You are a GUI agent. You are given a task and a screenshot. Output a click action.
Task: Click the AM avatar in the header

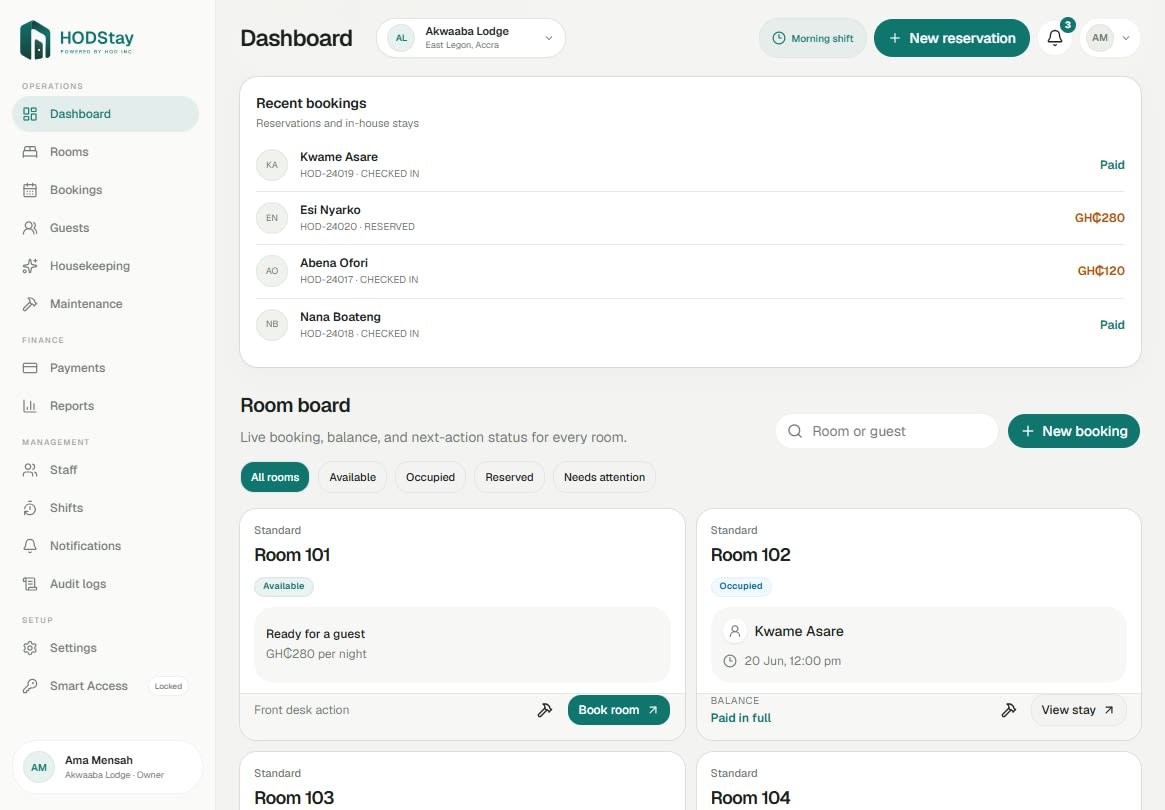(1100, 38)
